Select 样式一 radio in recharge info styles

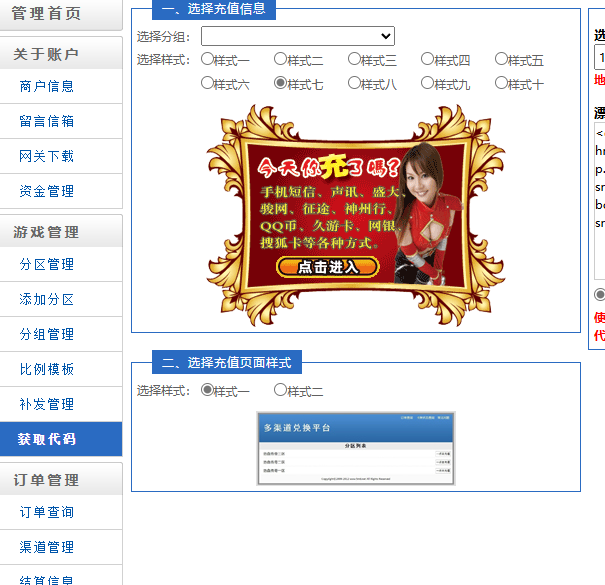click(208, 60)
